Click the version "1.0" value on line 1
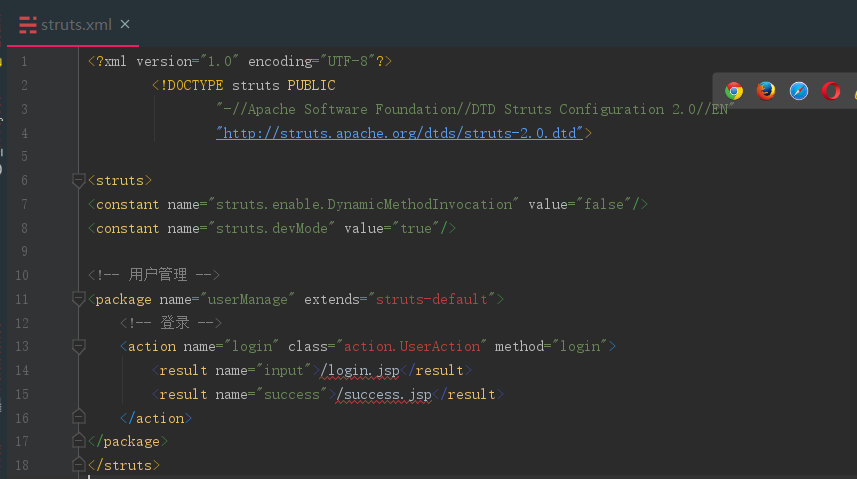The height and width of the screenshot is (479, 857). 220,61
